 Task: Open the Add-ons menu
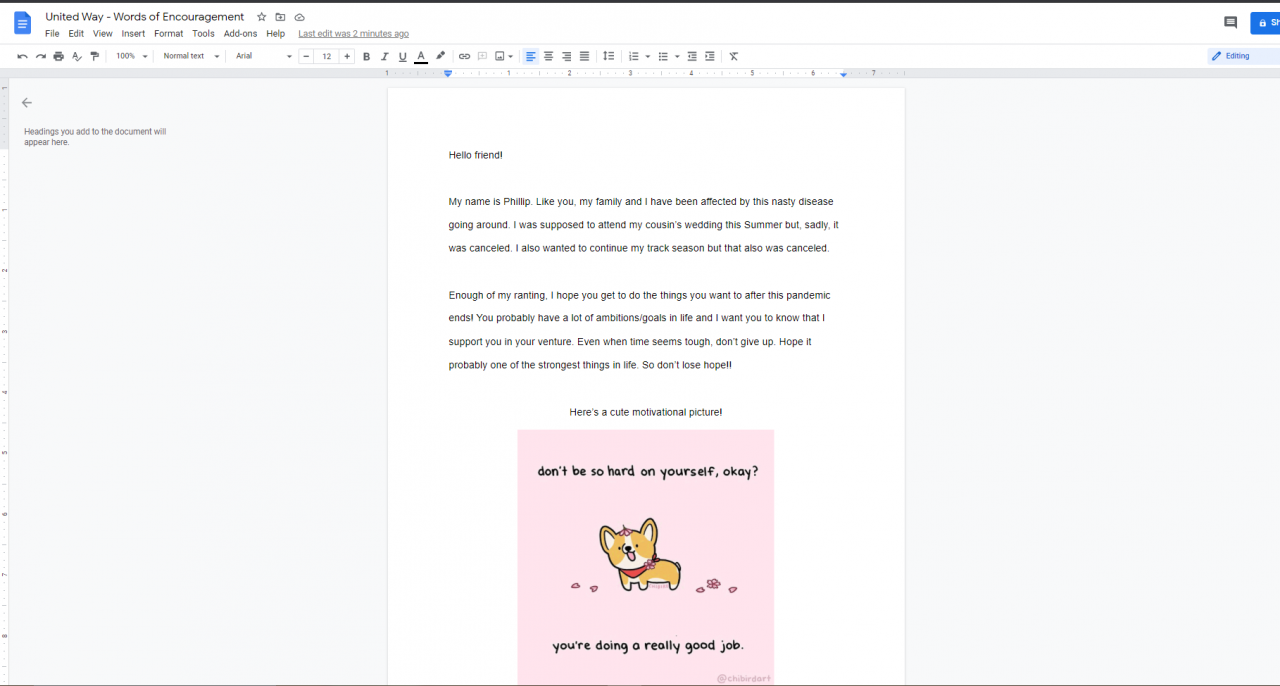point(240,33)
